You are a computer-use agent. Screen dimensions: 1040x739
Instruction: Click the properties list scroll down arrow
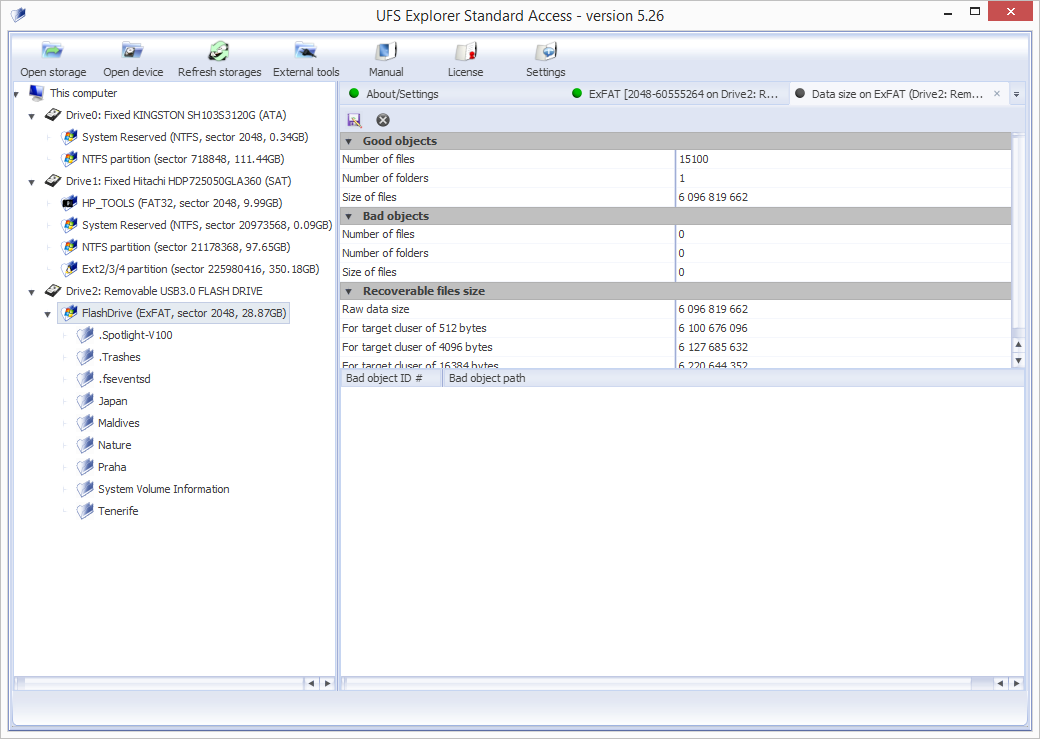[1018, 360]
